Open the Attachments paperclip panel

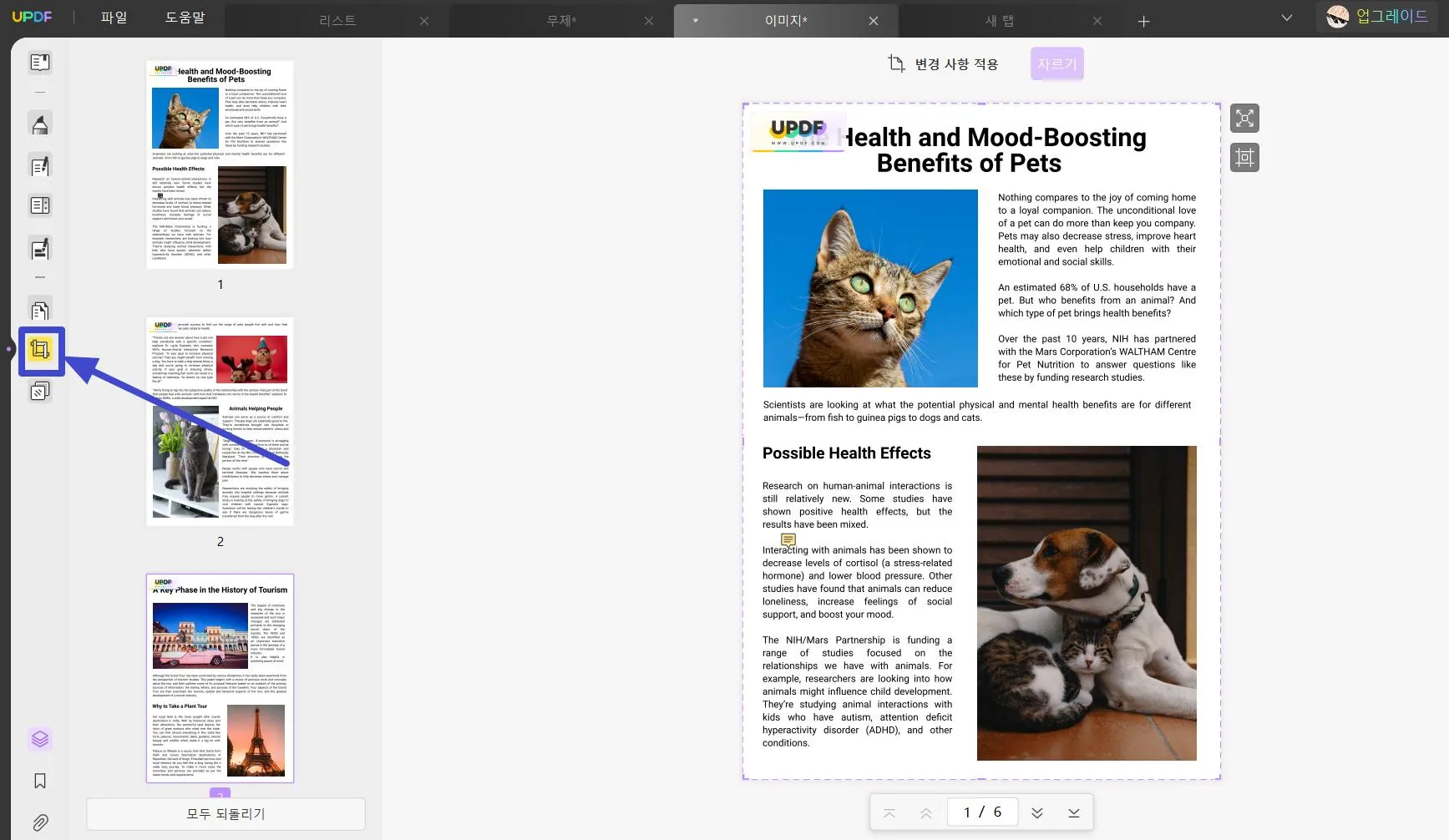(39, 822)
